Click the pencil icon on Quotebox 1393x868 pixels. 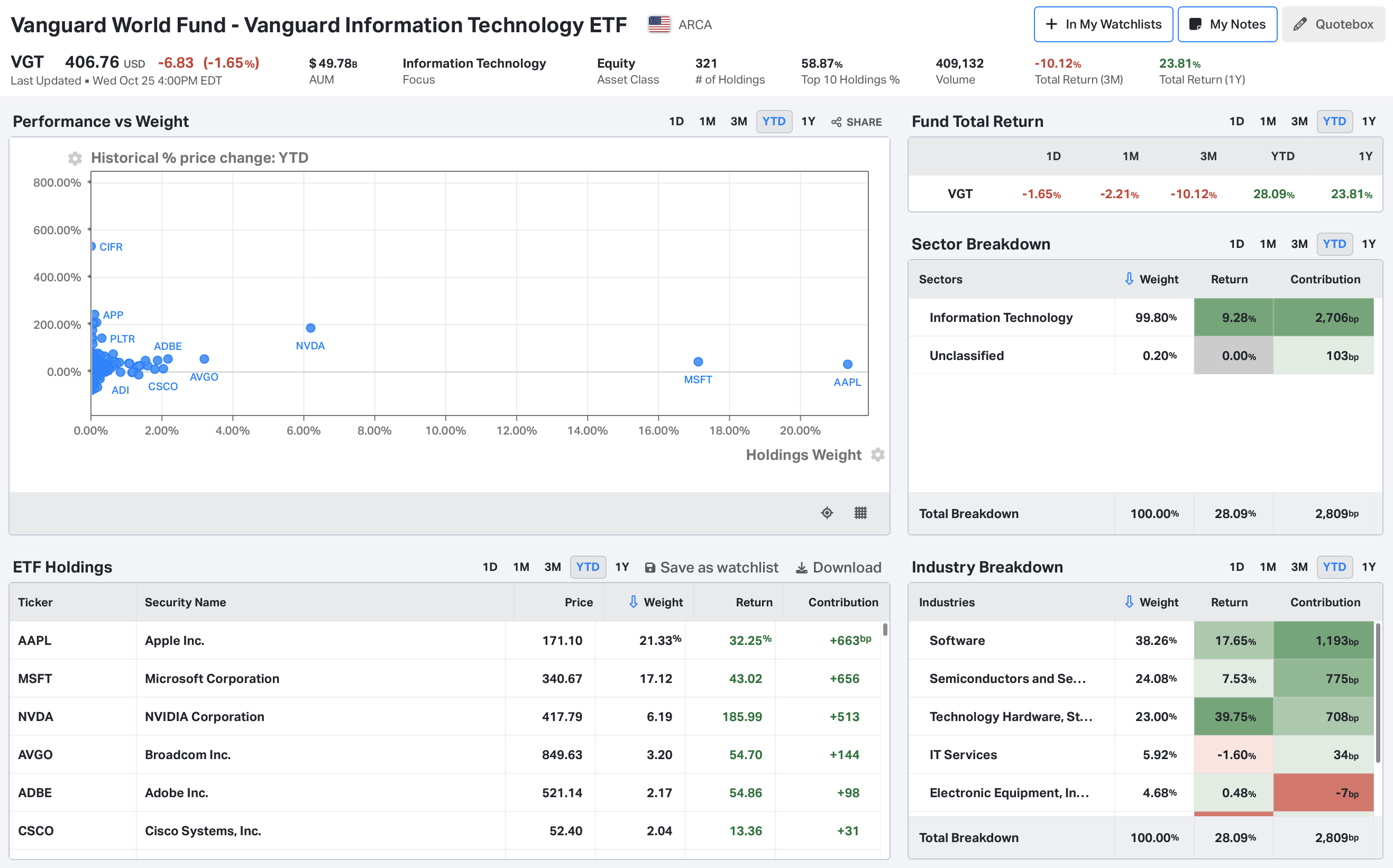pos(1300,24)
